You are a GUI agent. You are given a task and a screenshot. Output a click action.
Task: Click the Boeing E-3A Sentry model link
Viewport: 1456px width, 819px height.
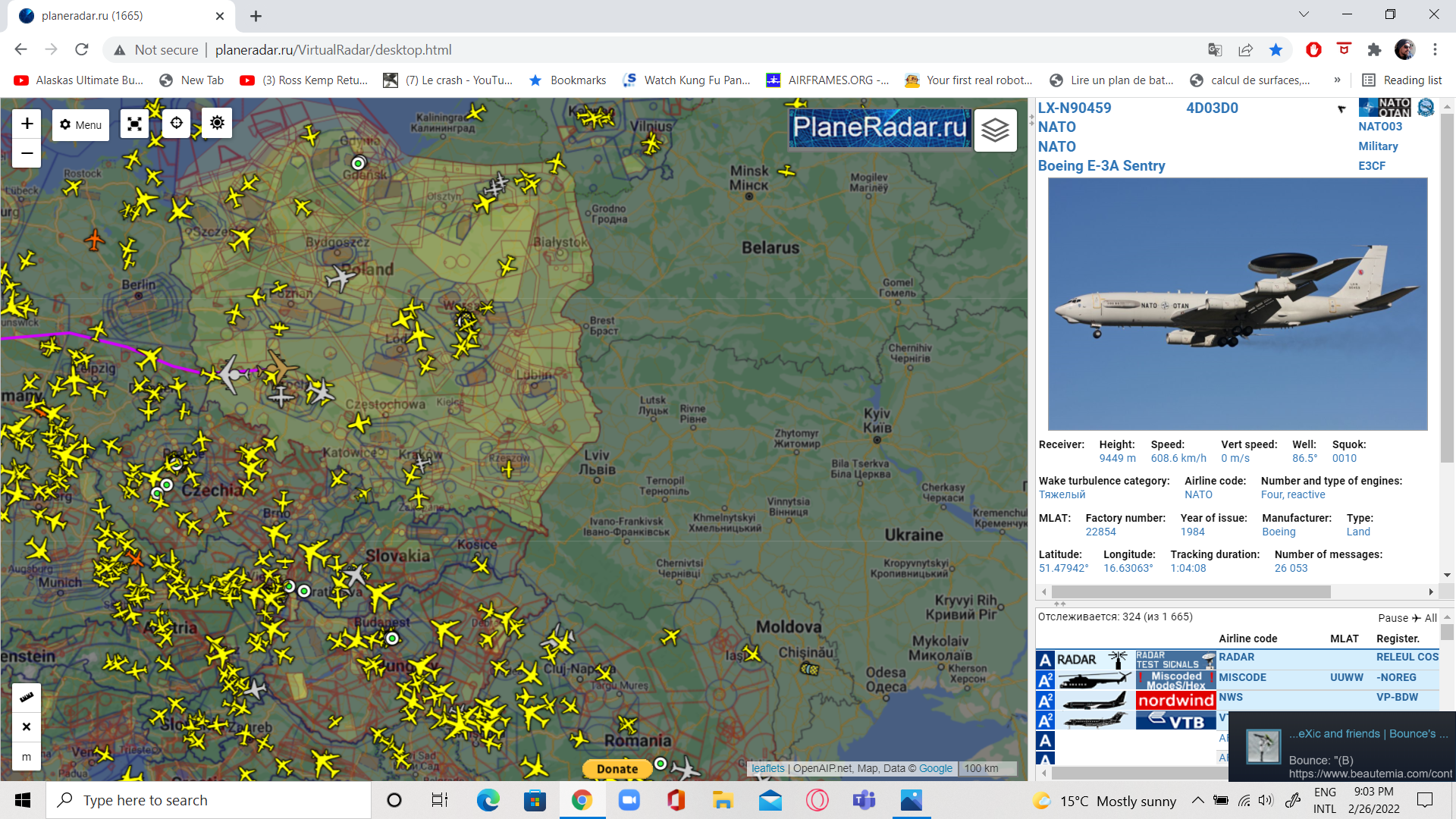[1101, 165]
